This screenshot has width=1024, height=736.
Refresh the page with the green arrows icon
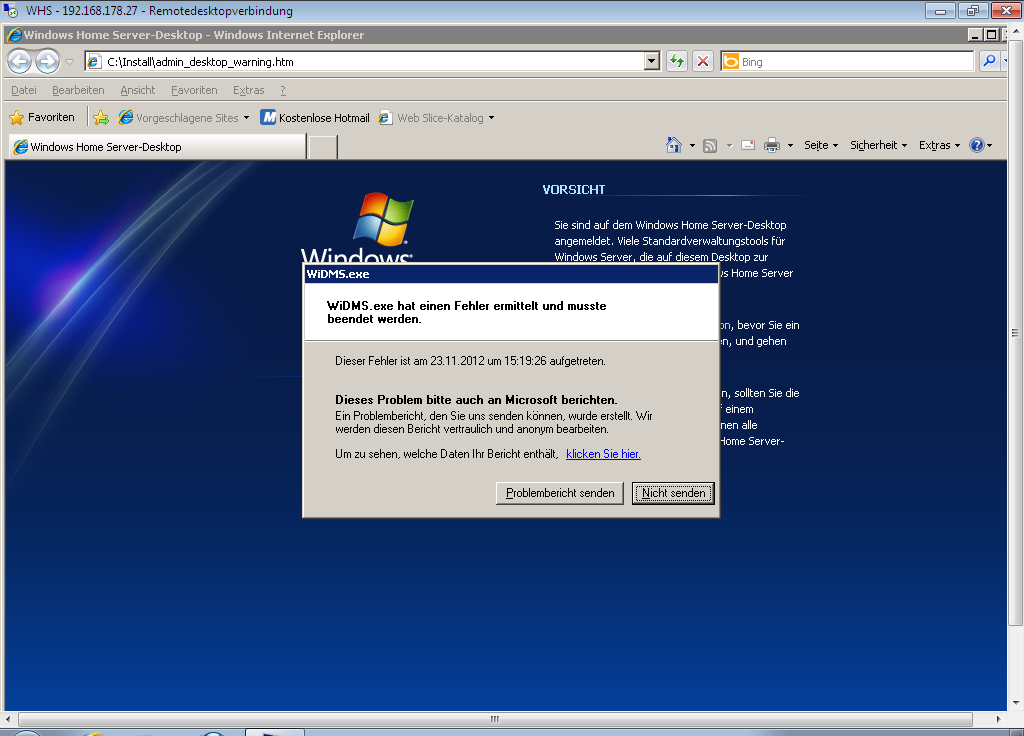tap(677, 62)
